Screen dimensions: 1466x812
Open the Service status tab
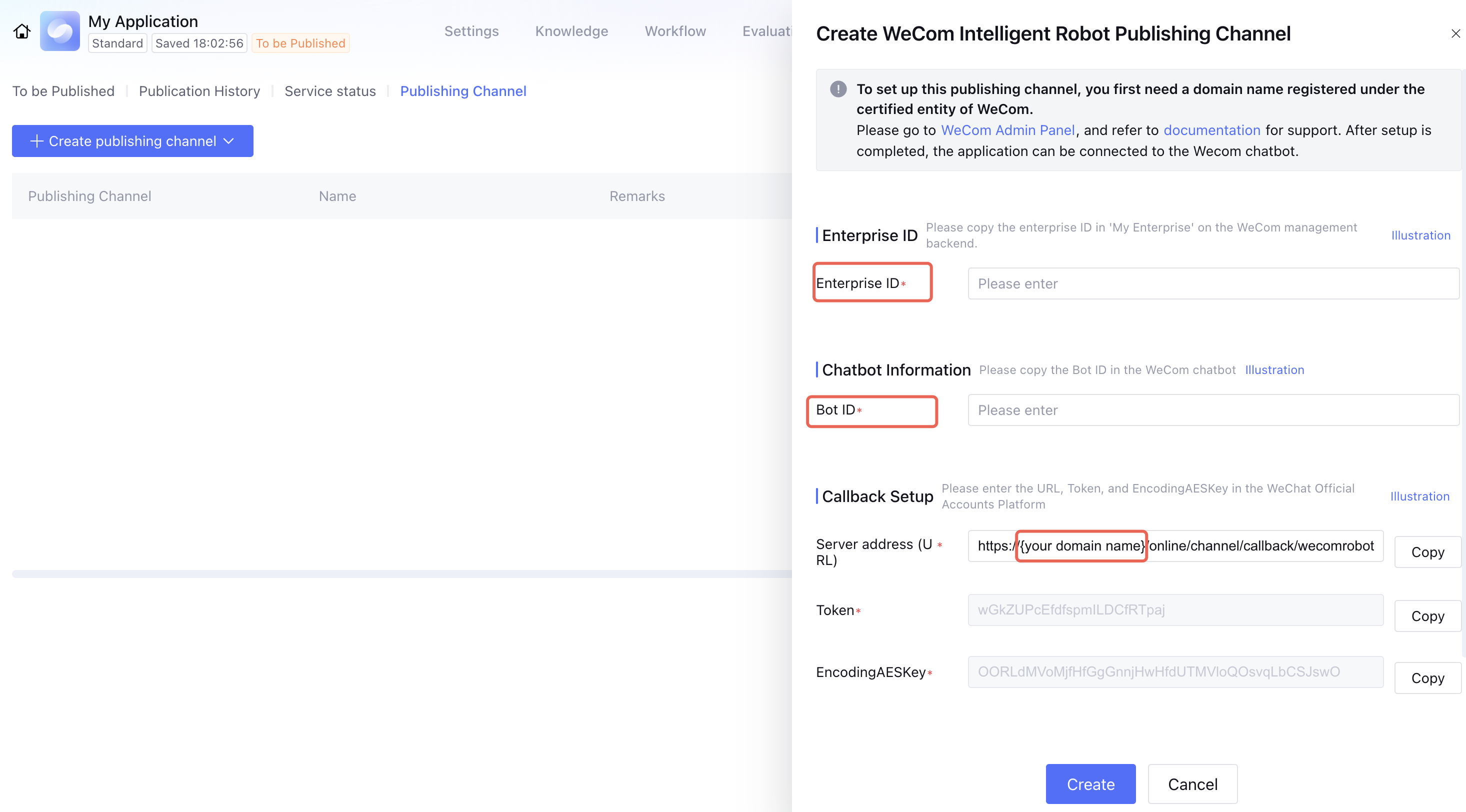[330, 91]
